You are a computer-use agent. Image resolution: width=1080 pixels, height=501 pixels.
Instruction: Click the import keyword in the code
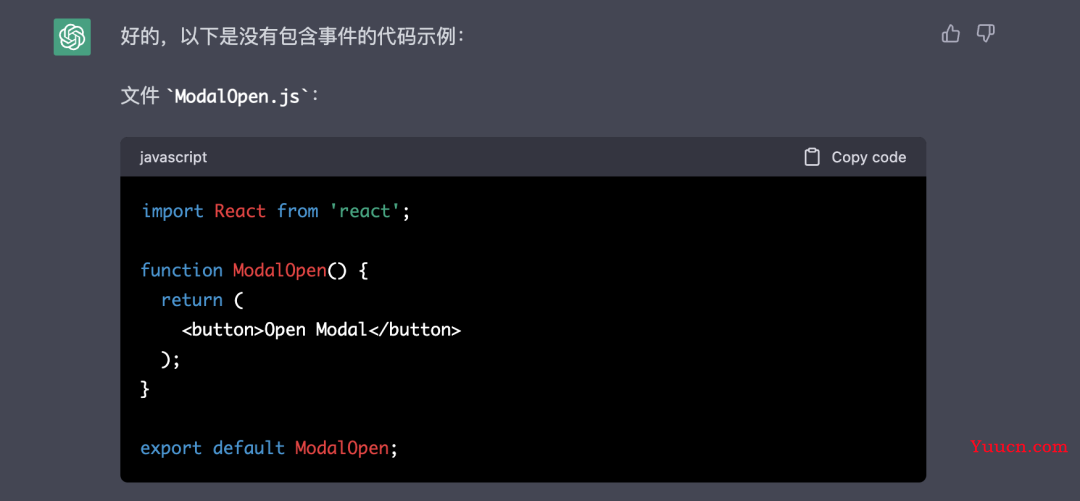[x=172, y=211]
